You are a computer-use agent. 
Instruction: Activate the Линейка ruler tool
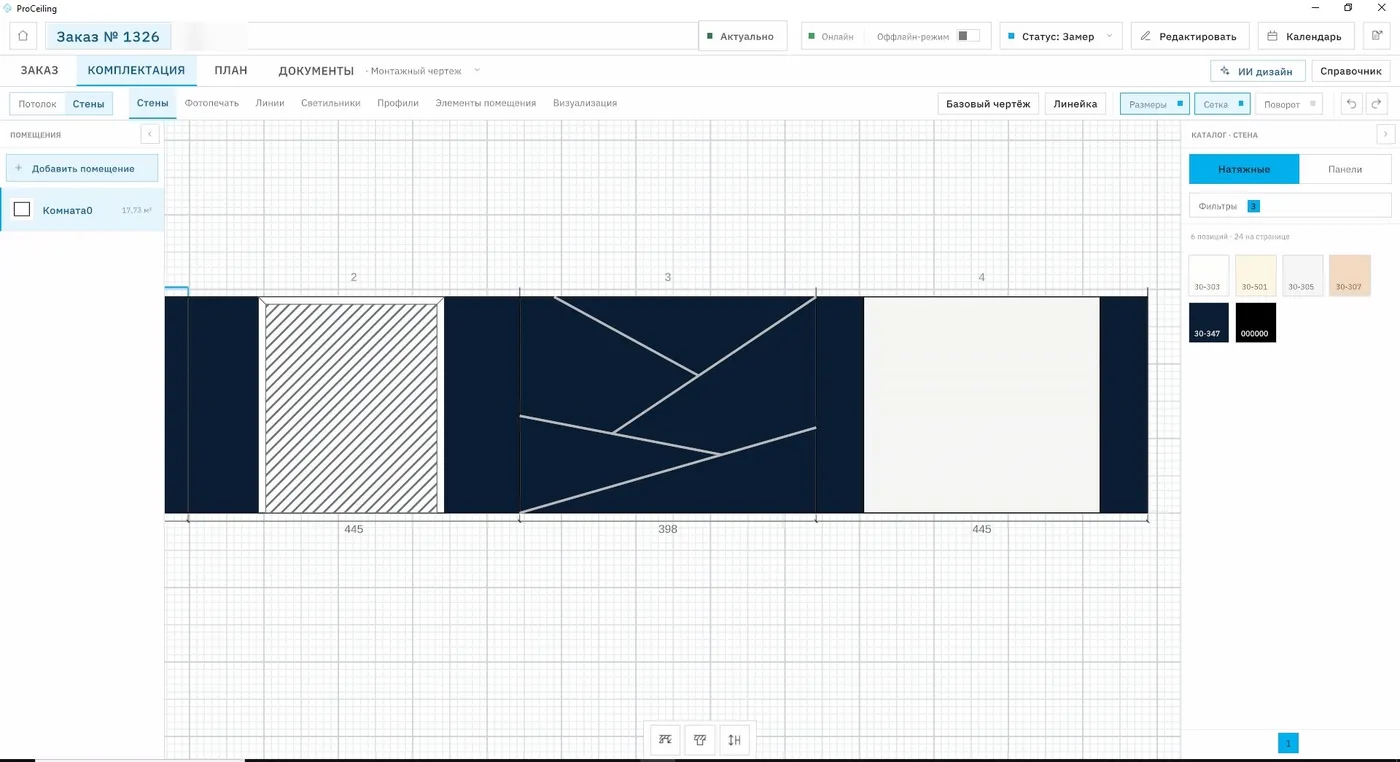point(1075,104)
